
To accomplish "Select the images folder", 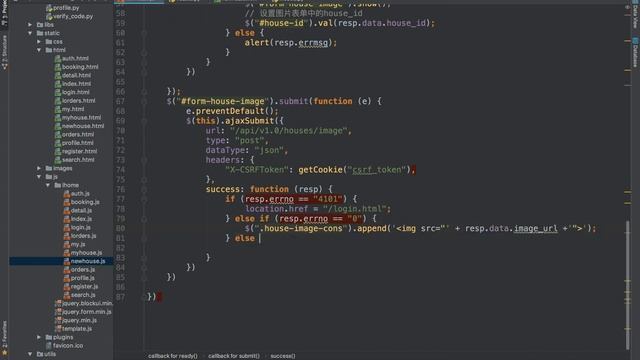I will click(x=59, y=168).
